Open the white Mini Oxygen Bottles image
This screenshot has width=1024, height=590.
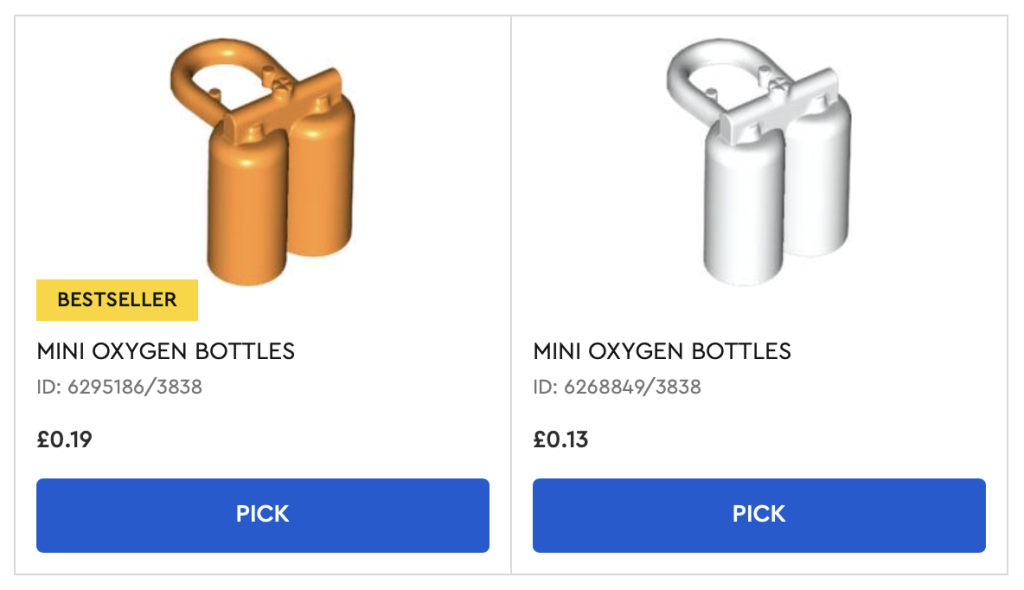(758, 160)
